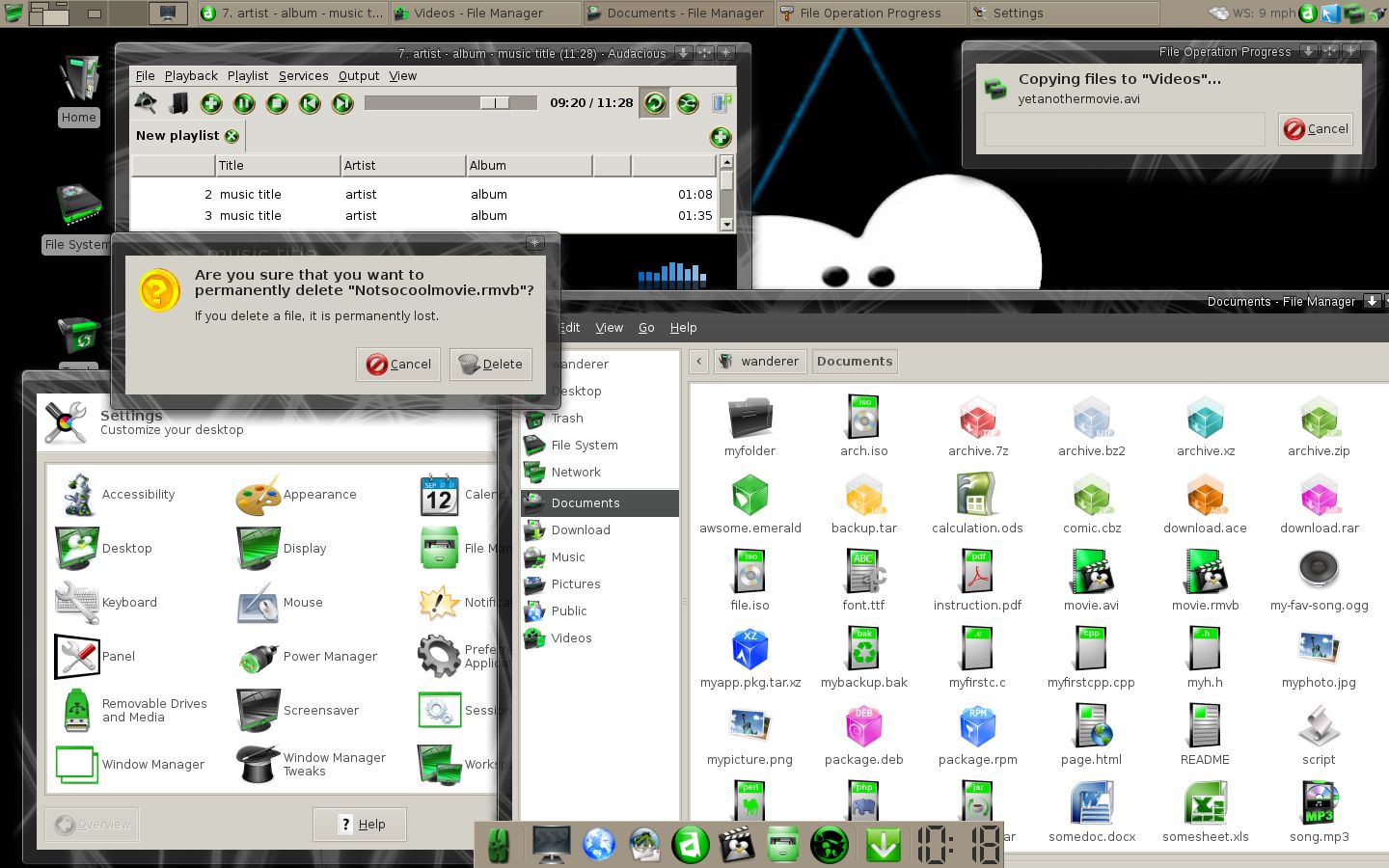
Task: Launch the penguin video player in dock
Action: point(737,844)
